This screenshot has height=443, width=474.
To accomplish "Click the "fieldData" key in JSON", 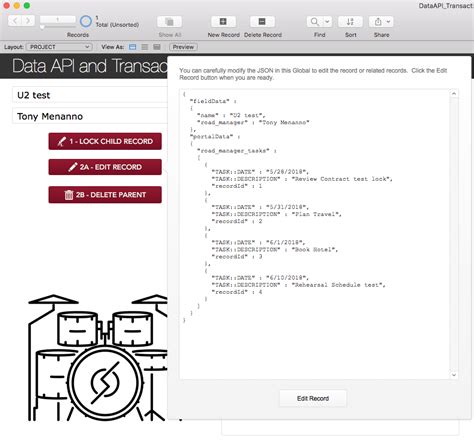I will coord(210,101).
